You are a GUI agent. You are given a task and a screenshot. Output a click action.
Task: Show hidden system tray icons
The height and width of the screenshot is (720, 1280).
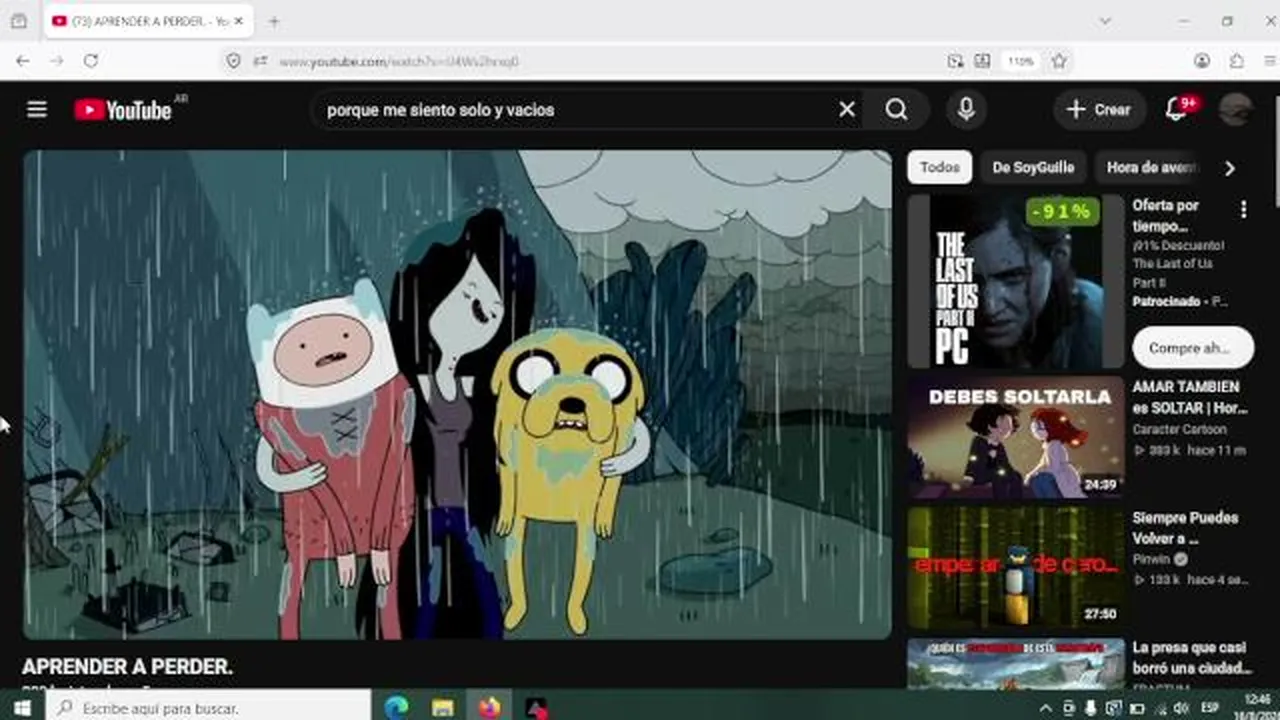(x=1046, y=708)
